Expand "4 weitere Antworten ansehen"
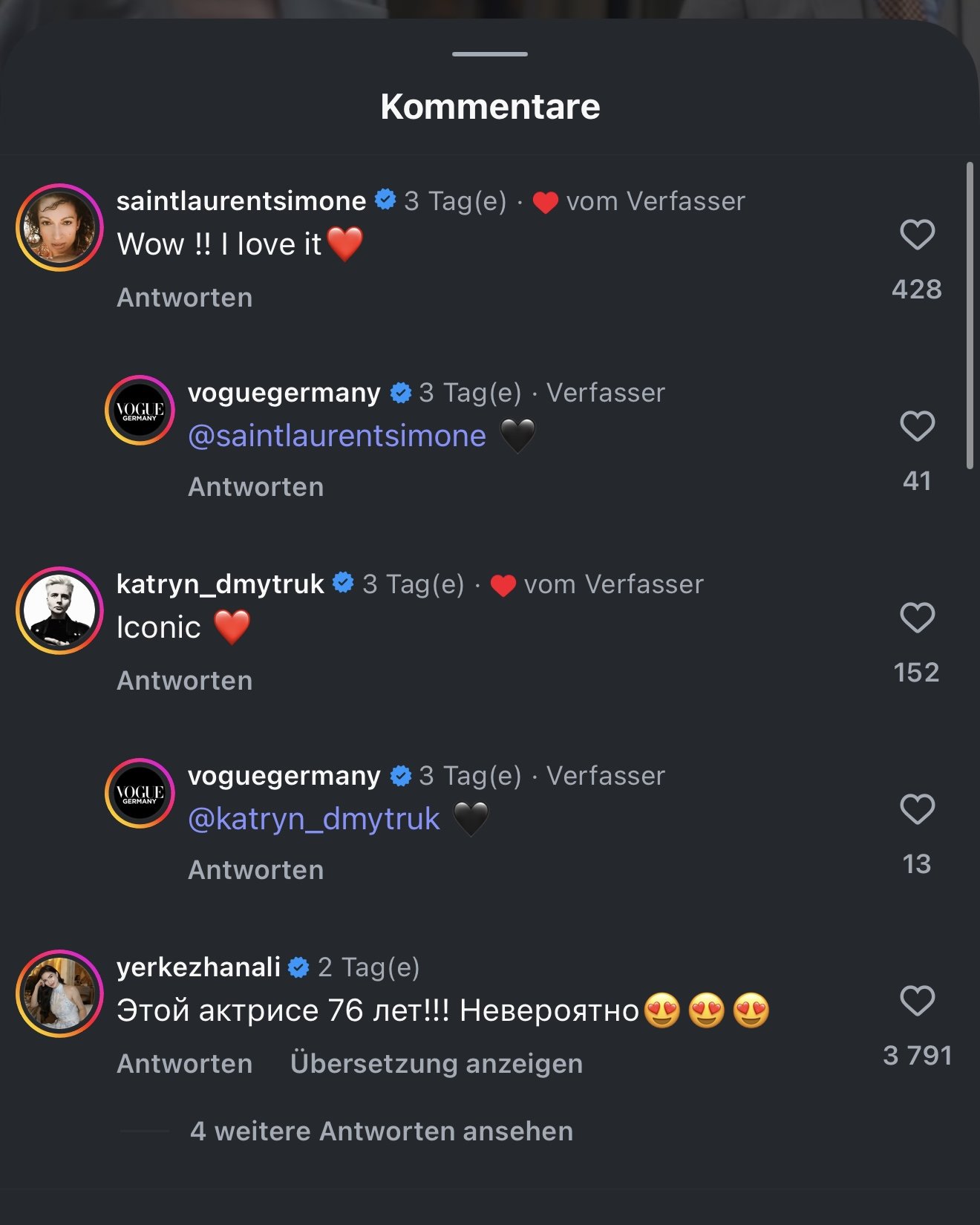This screenshot has width=980, height=1225. (381, 1131)
